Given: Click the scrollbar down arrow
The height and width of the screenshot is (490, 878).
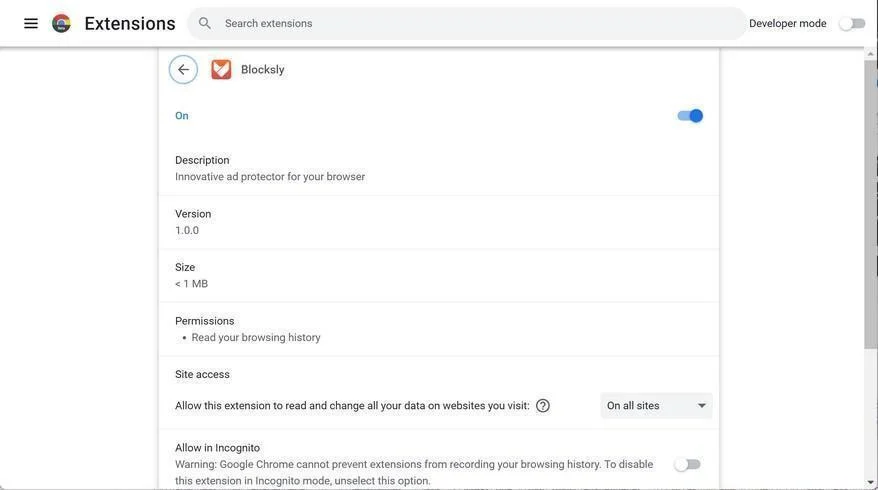Looking at the screenshot, I should 870,483.
